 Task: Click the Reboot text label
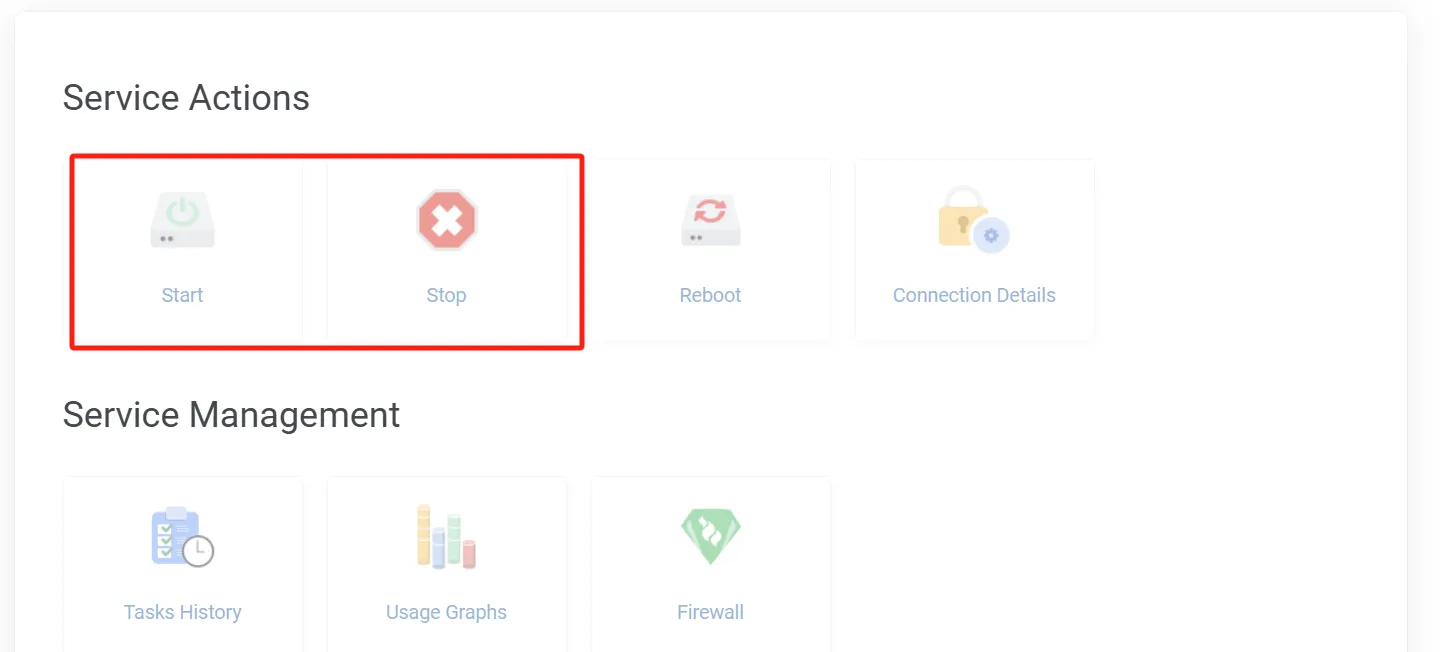[x=710, y=295]
